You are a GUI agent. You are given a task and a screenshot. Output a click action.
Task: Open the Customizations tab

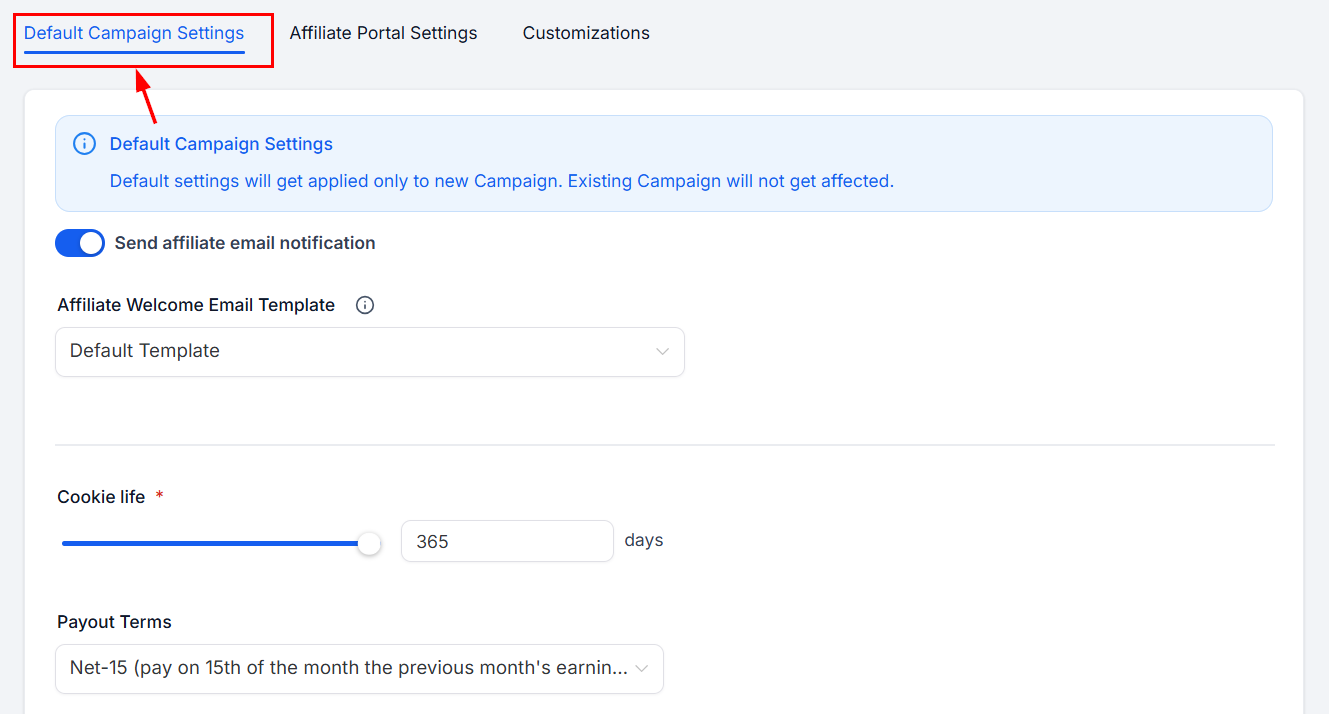[586, 33]
